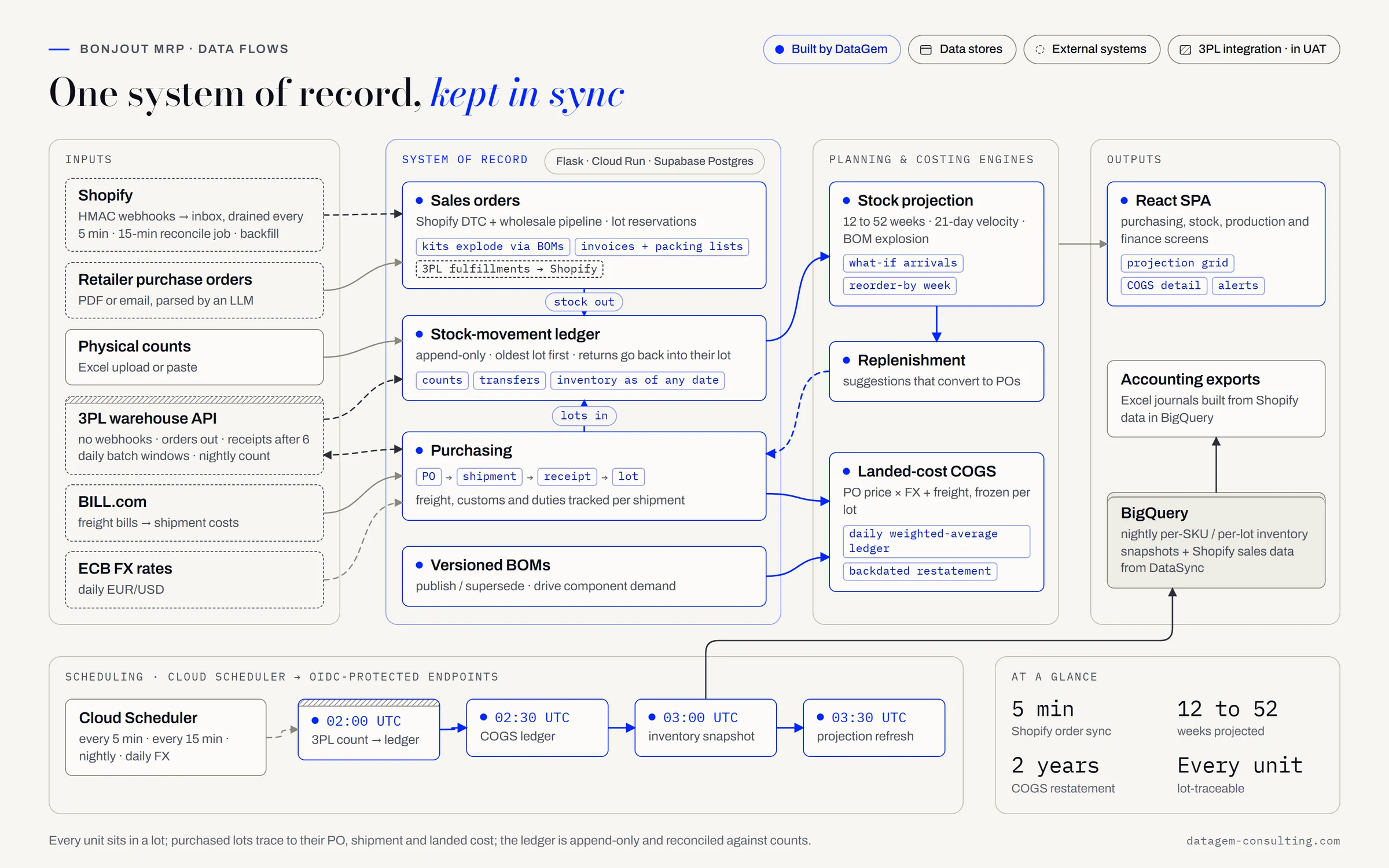Screen dimensions: 1389x868
Task: Select the BigQuery data store card
Action: (x=1216, y=540)
